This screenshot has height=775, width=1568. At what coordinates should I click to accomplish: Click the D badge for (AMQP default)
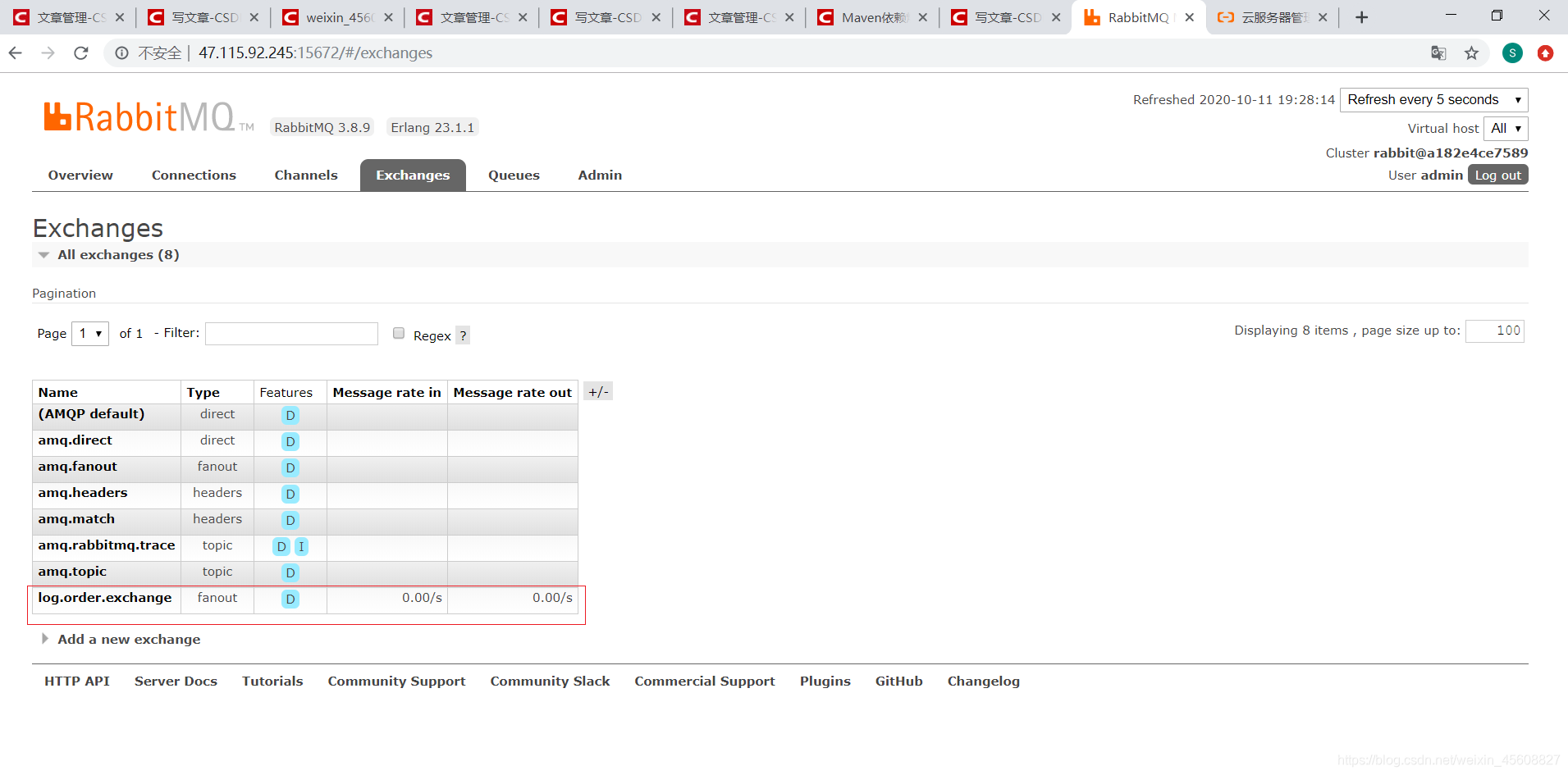click(x=290, y=416)
